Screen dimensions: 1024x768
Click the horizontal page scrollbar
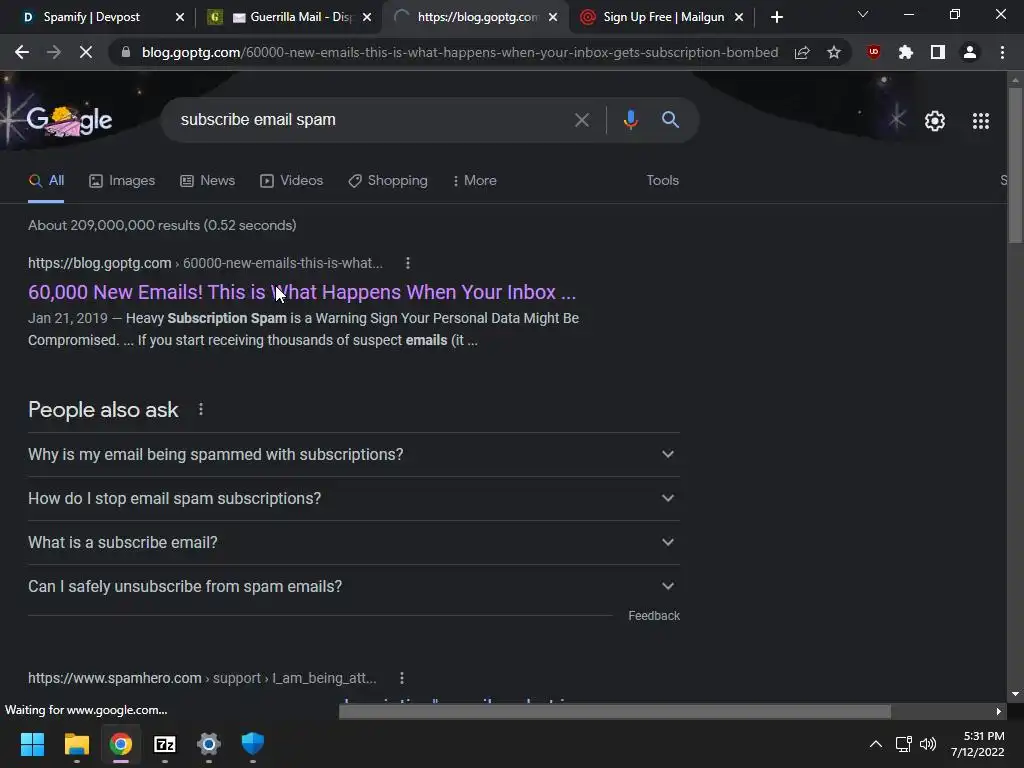(x=615, y=711)
